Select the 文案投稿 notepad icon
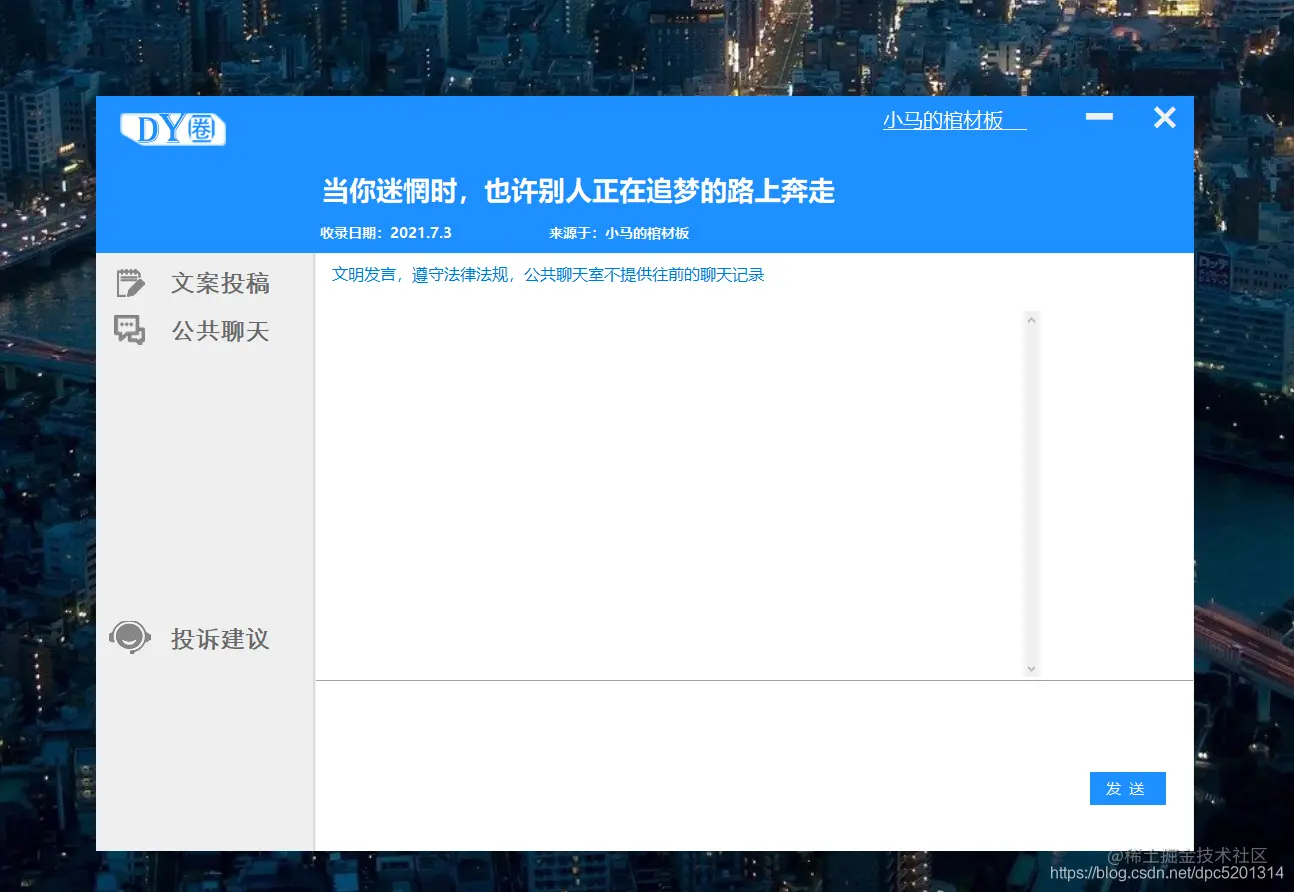The image size is (1294, 892). pos(130,282)
